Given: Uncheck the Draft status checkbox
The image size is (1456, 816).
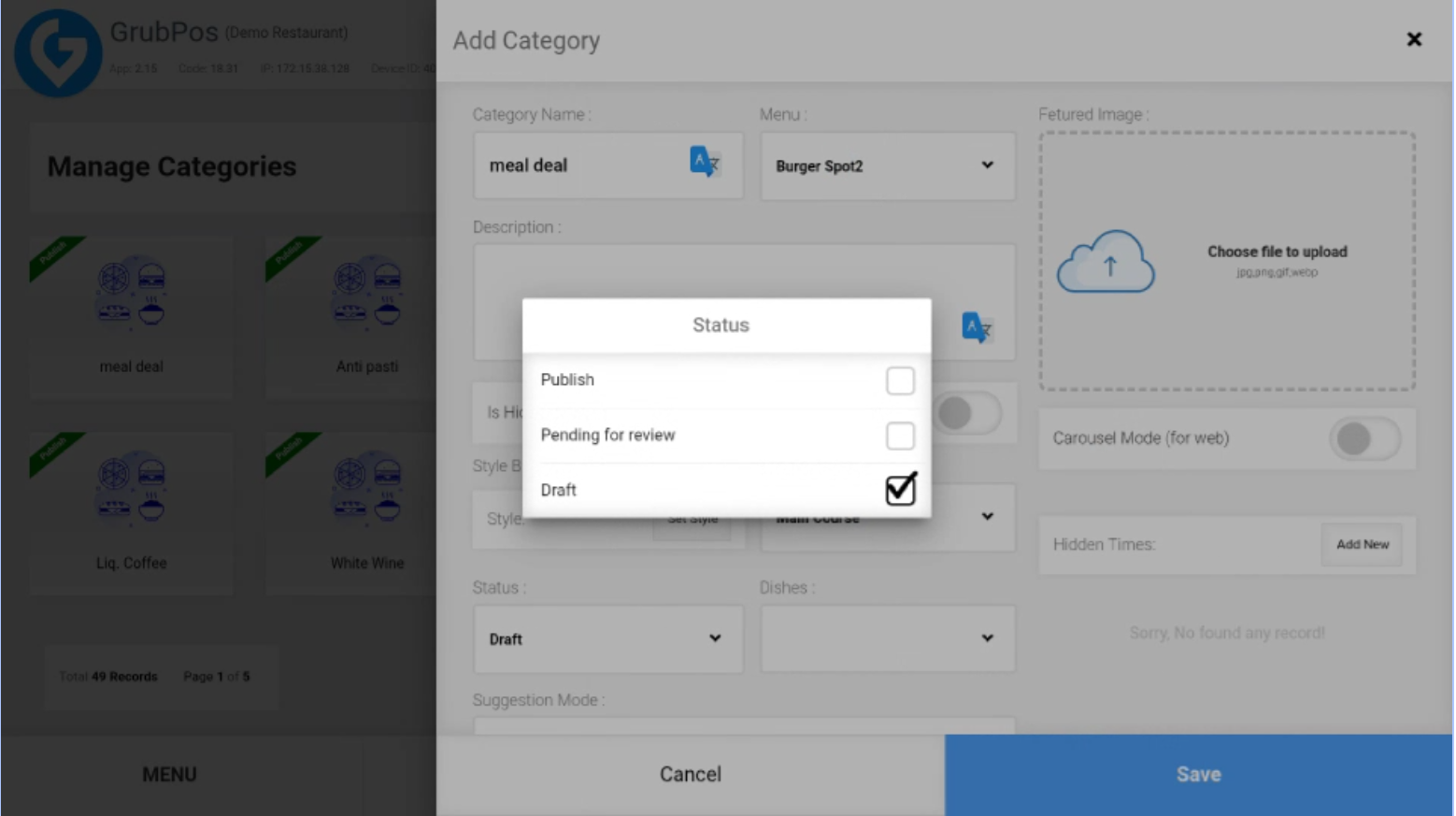Looking at the screenshot, I should 901,489.
